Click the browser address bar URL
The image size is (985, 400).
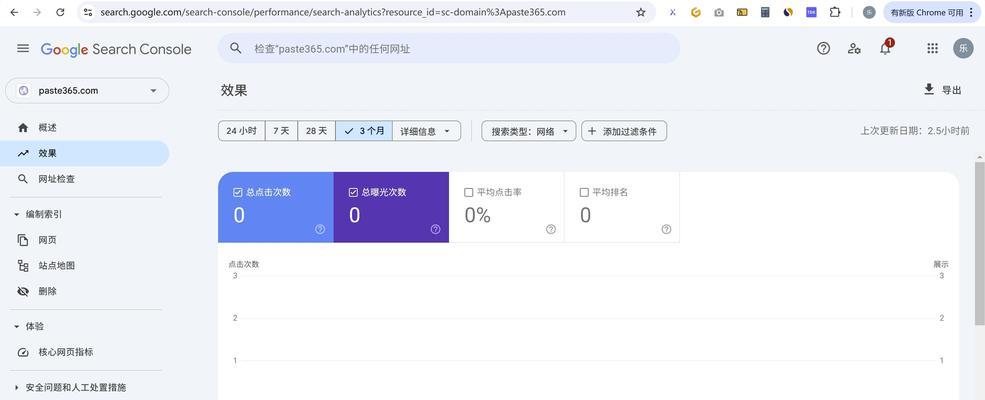332,12
